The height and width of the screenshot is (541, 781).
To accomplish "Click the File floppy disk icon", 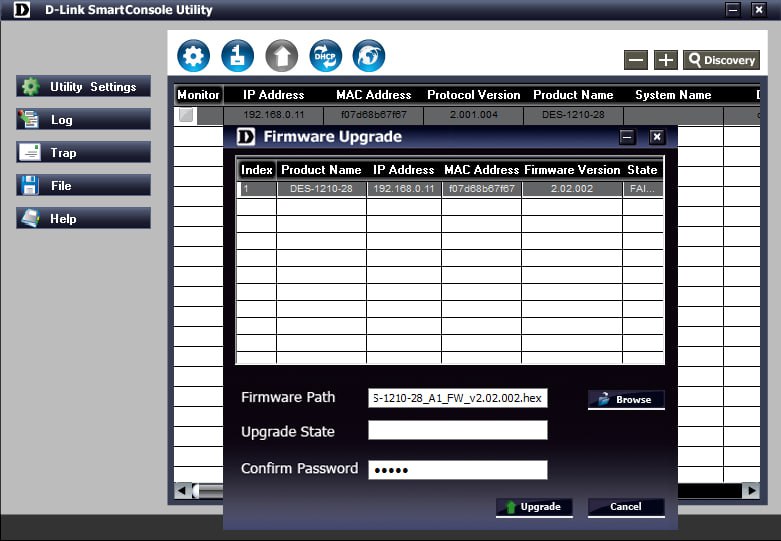I will pos(29,185).
